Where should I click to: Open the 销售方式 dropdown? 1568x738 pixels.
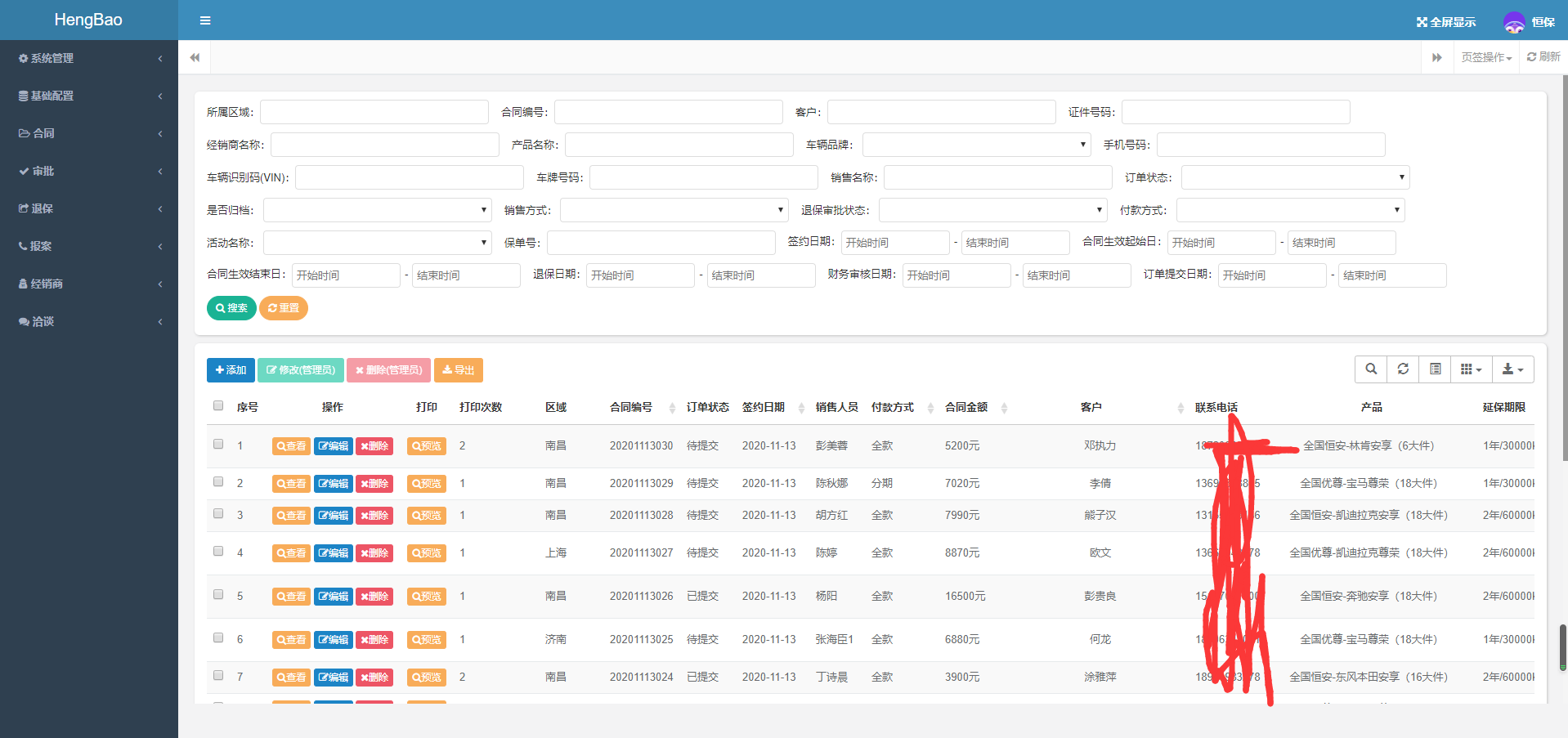click(x=674, y=210)
